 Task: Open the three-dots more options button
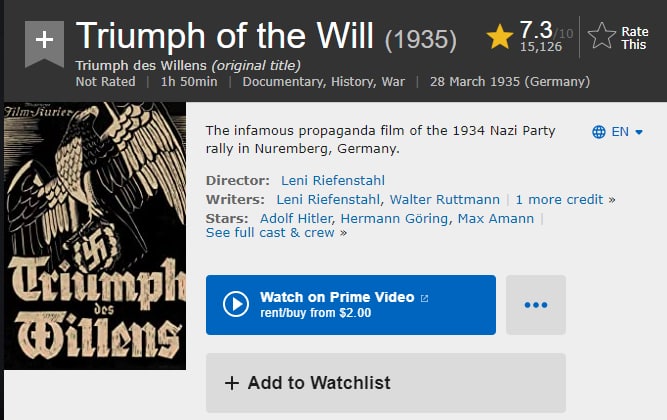(536, 305)
